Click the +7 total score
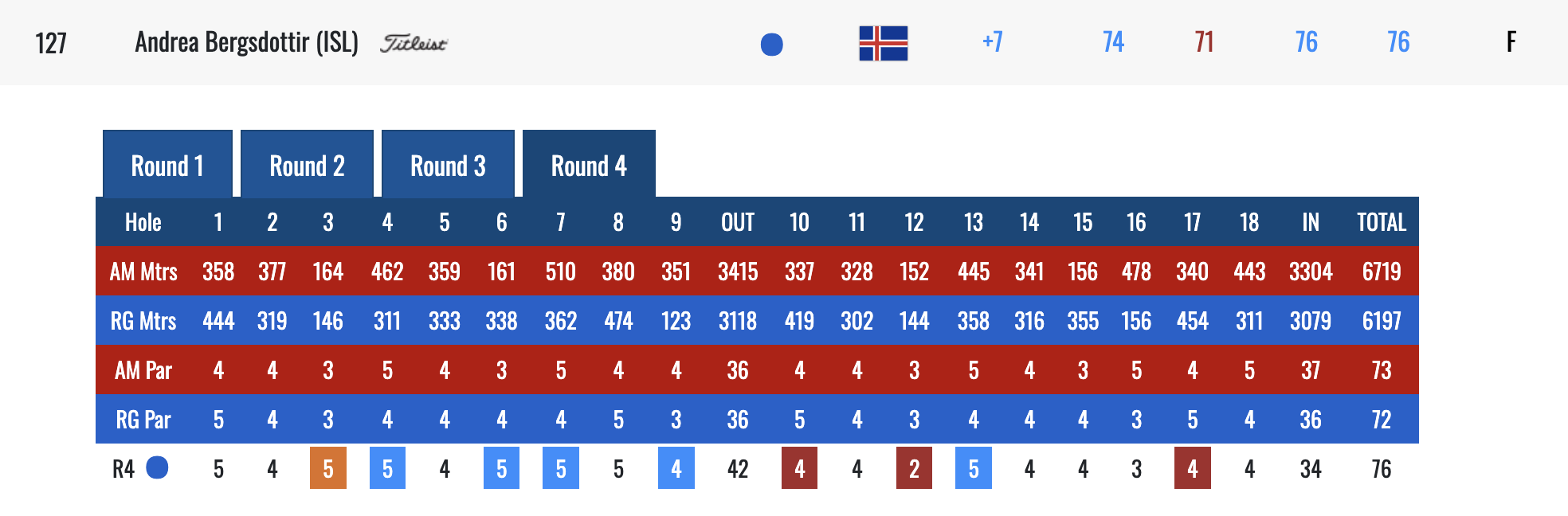Image resolution: width=1568 pixels, height=516 pixels. [992, 41]
